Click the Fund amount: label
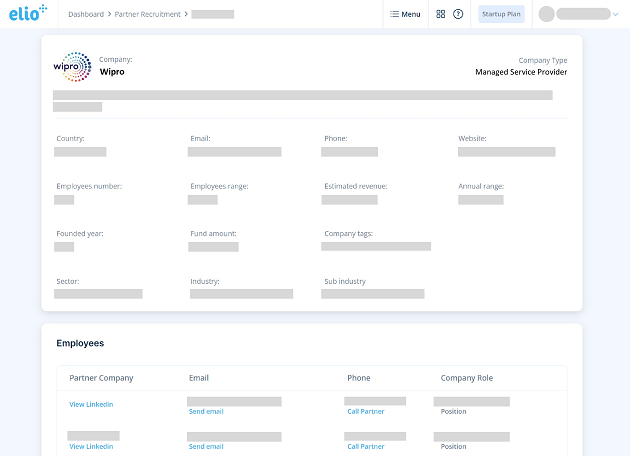630x456 pixels. pos(213,233)
